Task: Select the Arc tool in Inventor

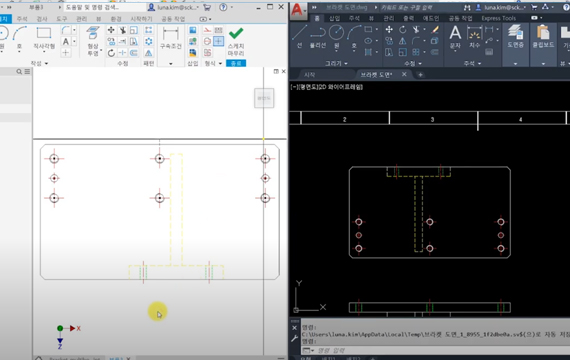Action: [20, 33]
